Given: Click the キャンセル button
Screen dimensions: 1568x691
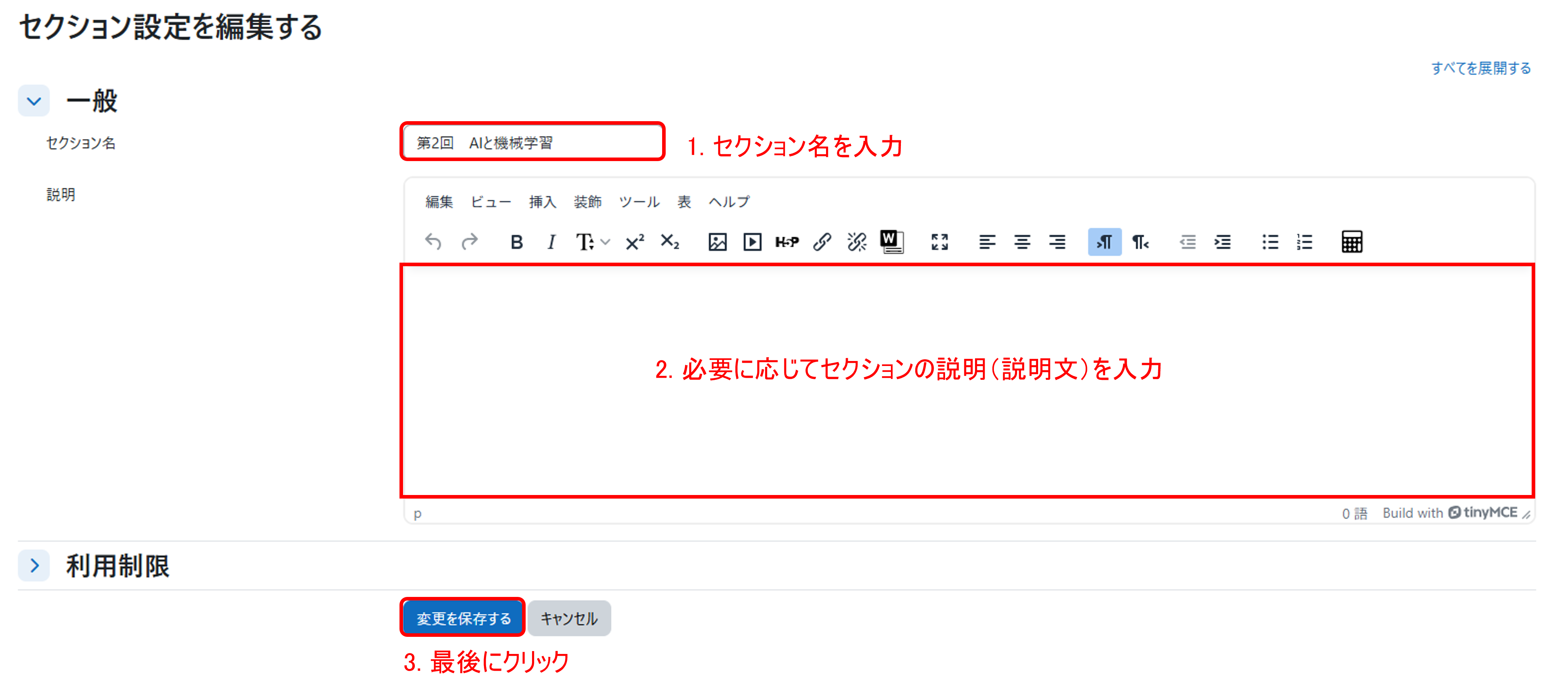Looking at the screenshot, I should click(569, 618).
